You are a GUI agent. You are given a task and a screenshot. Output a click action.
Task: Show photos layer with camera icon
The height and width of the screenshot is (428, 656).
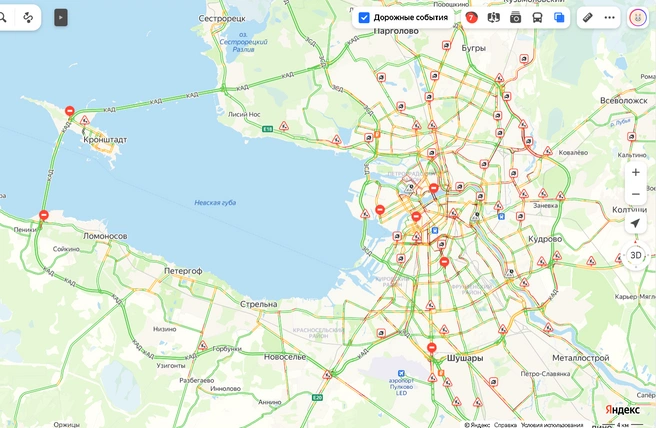[515, 18]
